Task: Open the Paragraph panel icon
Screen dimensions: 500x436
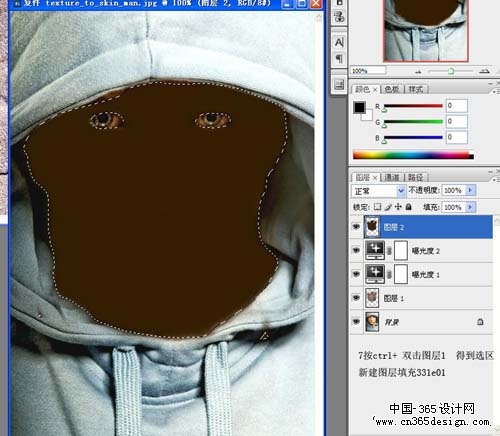Action: 339,59
